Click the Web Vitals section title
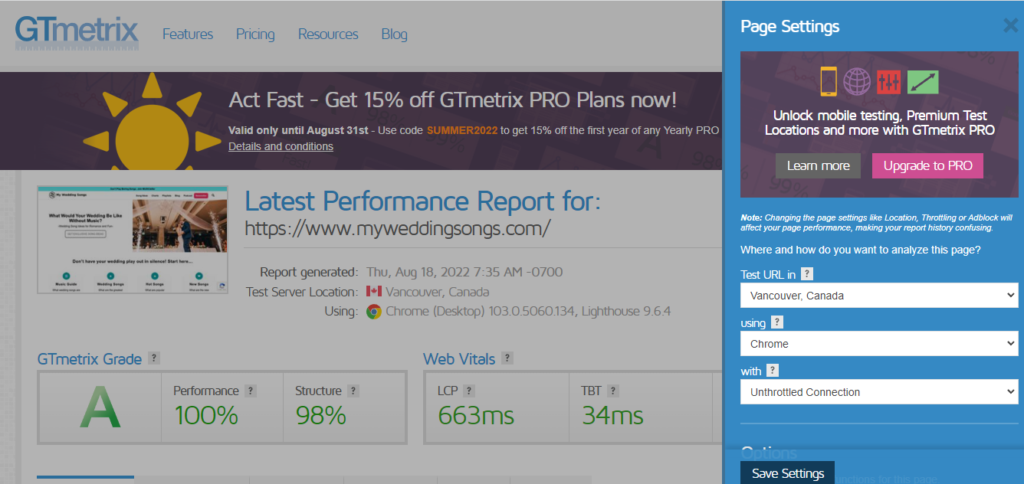This screenshot has width=1024, height=484. click(x=459, y=359)
